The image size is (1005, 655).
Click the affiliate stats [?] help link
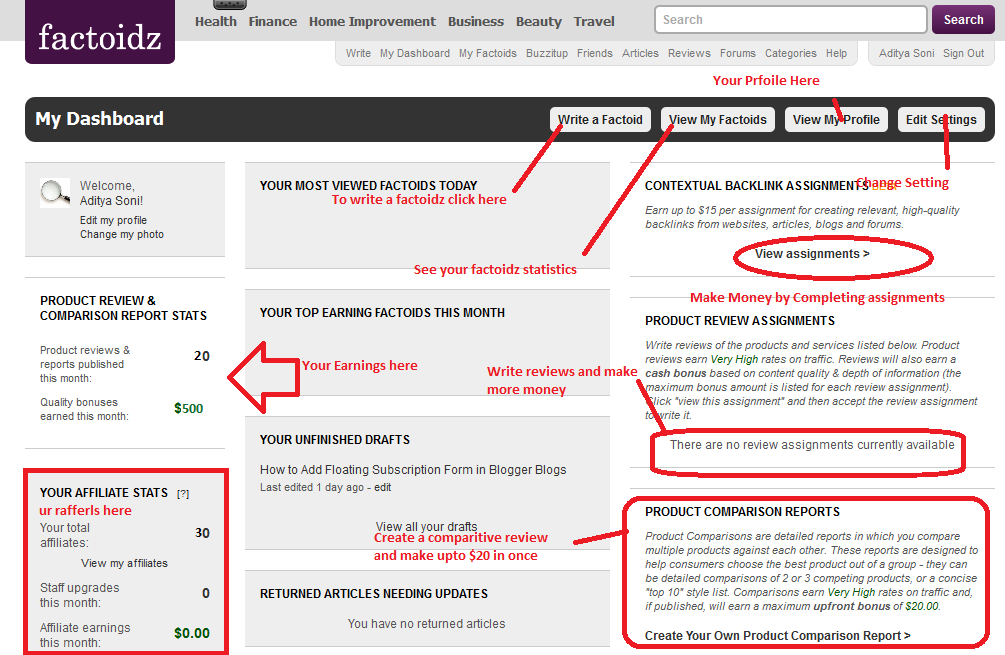183,493
